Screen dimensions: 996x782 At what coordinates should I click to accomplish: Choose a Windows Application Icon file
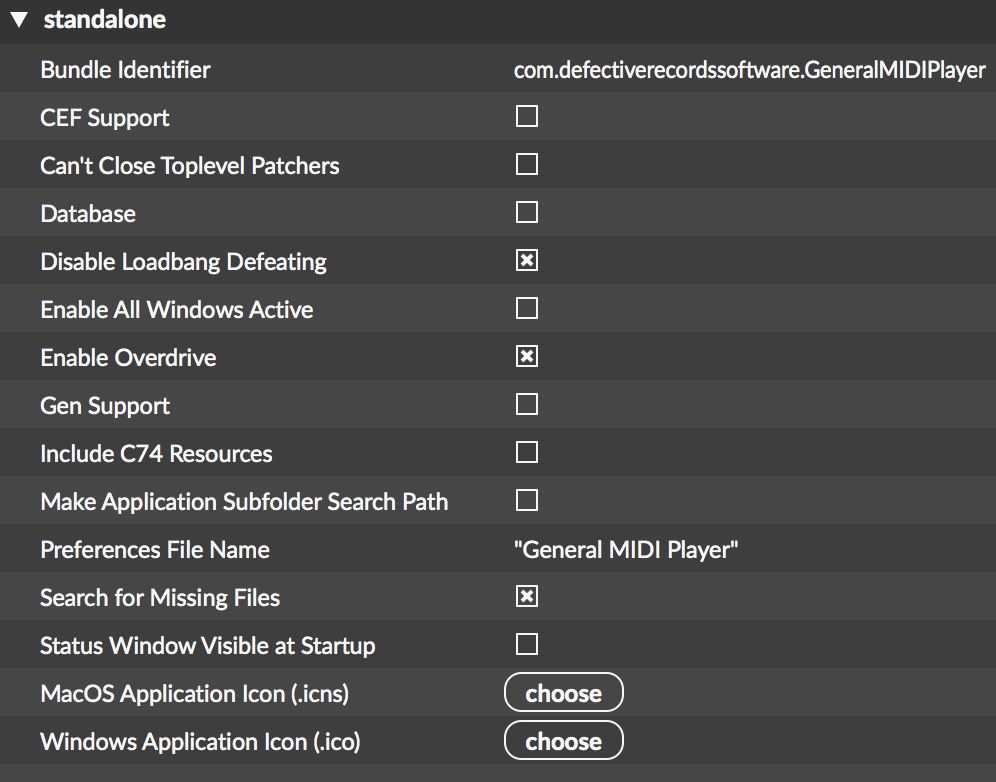click(x=563, y=741)
